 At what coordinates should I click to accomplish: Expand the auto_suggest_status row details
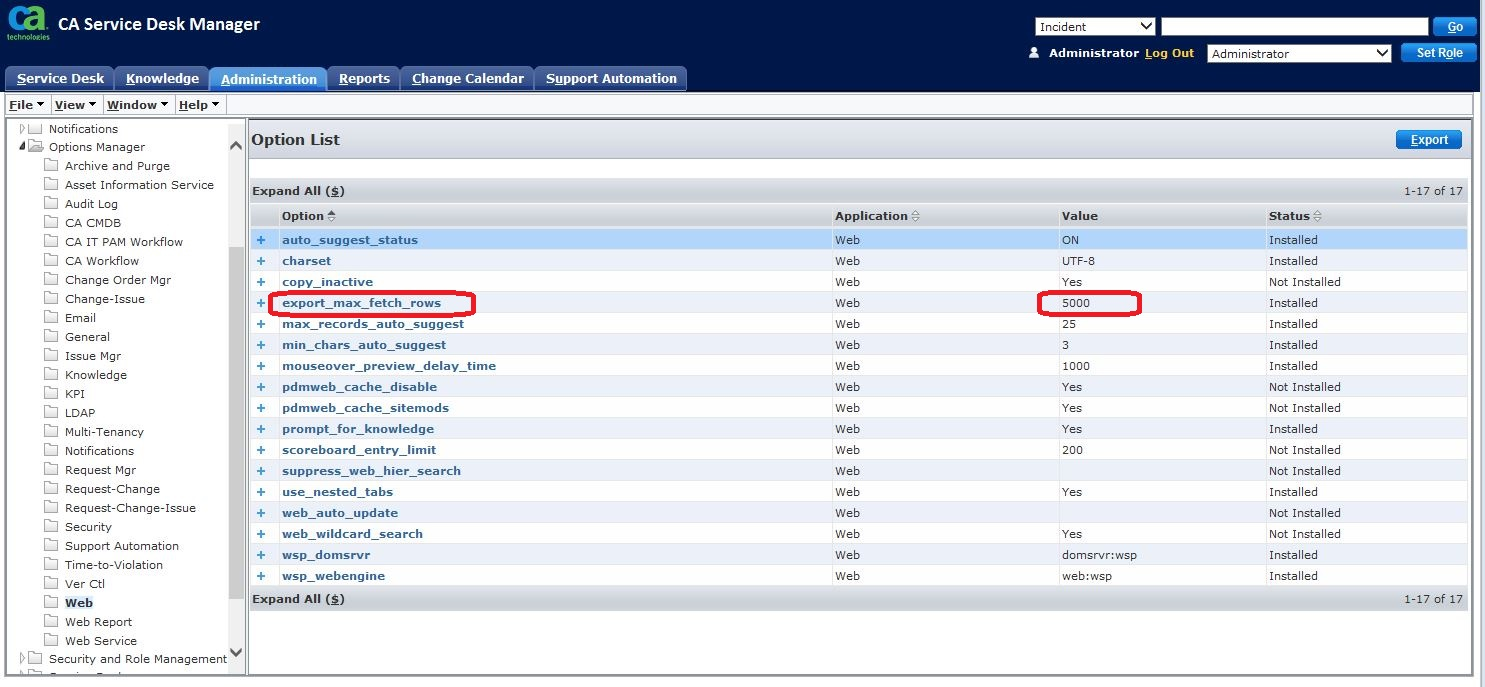pos(262,240)
